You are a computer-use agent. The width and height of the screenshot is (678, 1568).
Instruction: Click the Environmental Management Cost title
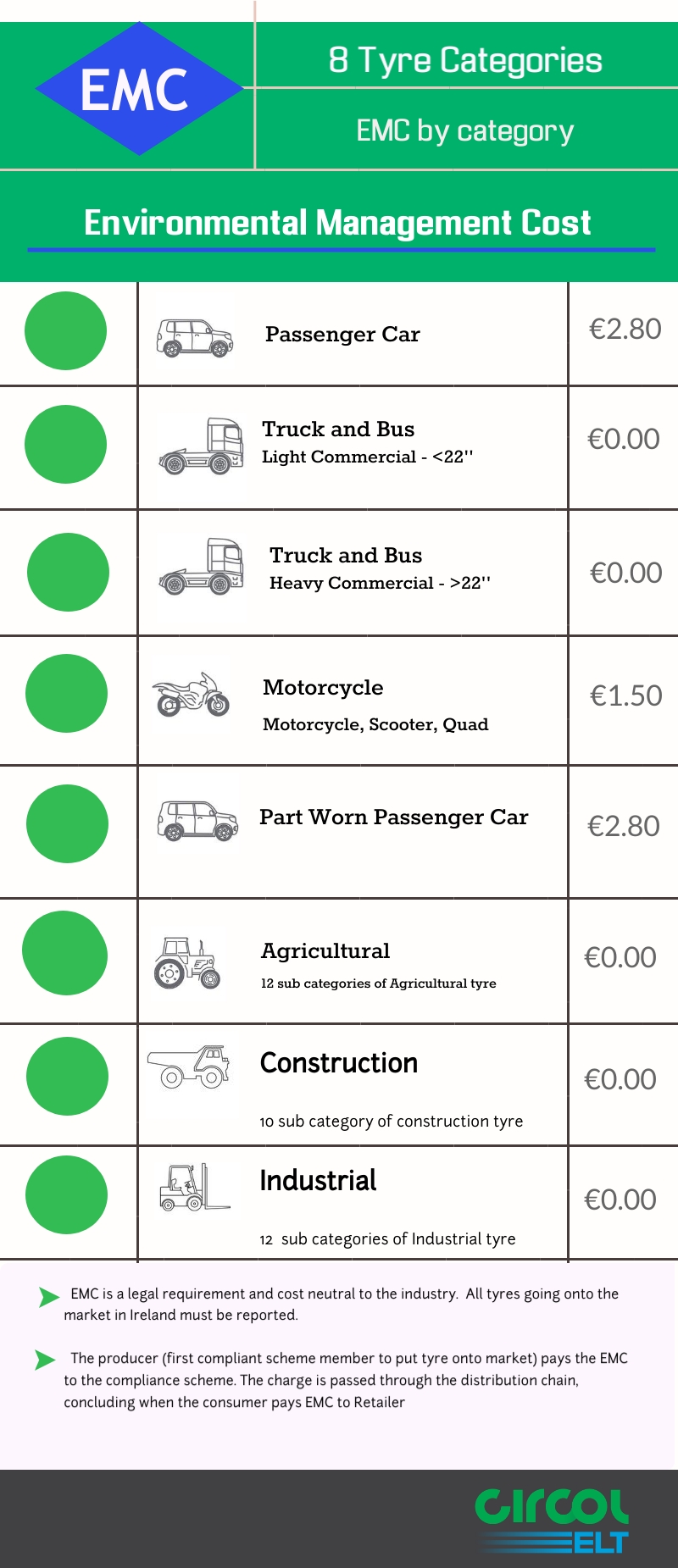[337, 223]
